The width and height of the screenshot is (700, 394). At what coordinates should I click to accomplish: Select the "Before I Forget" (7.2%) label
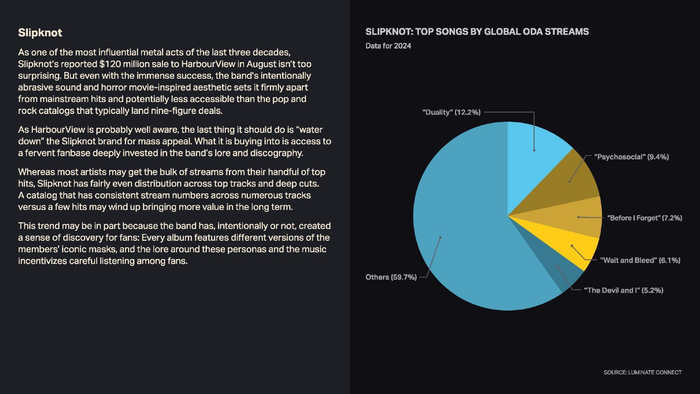click(645, 218)
